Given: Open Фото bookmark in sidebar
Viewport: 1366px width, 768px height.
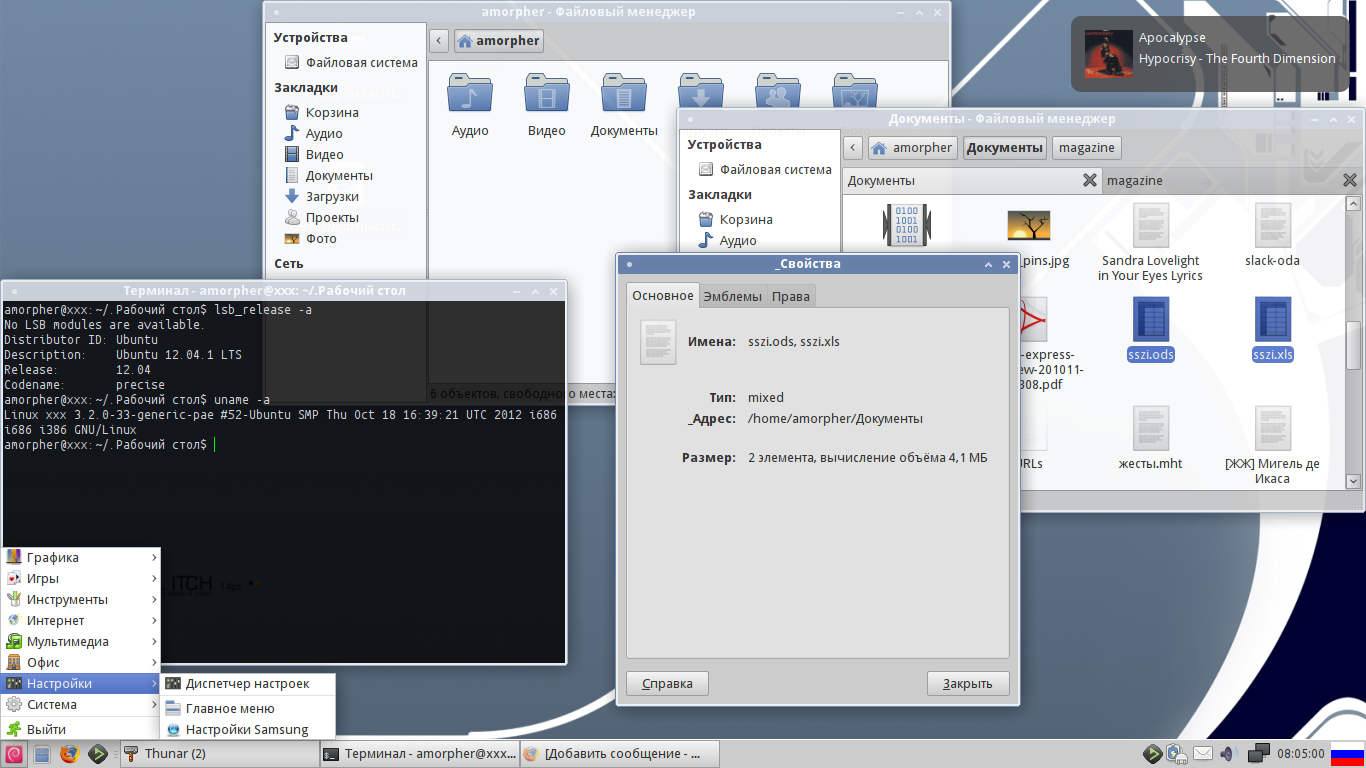Looking at the screenshot, I should (321, 238).
